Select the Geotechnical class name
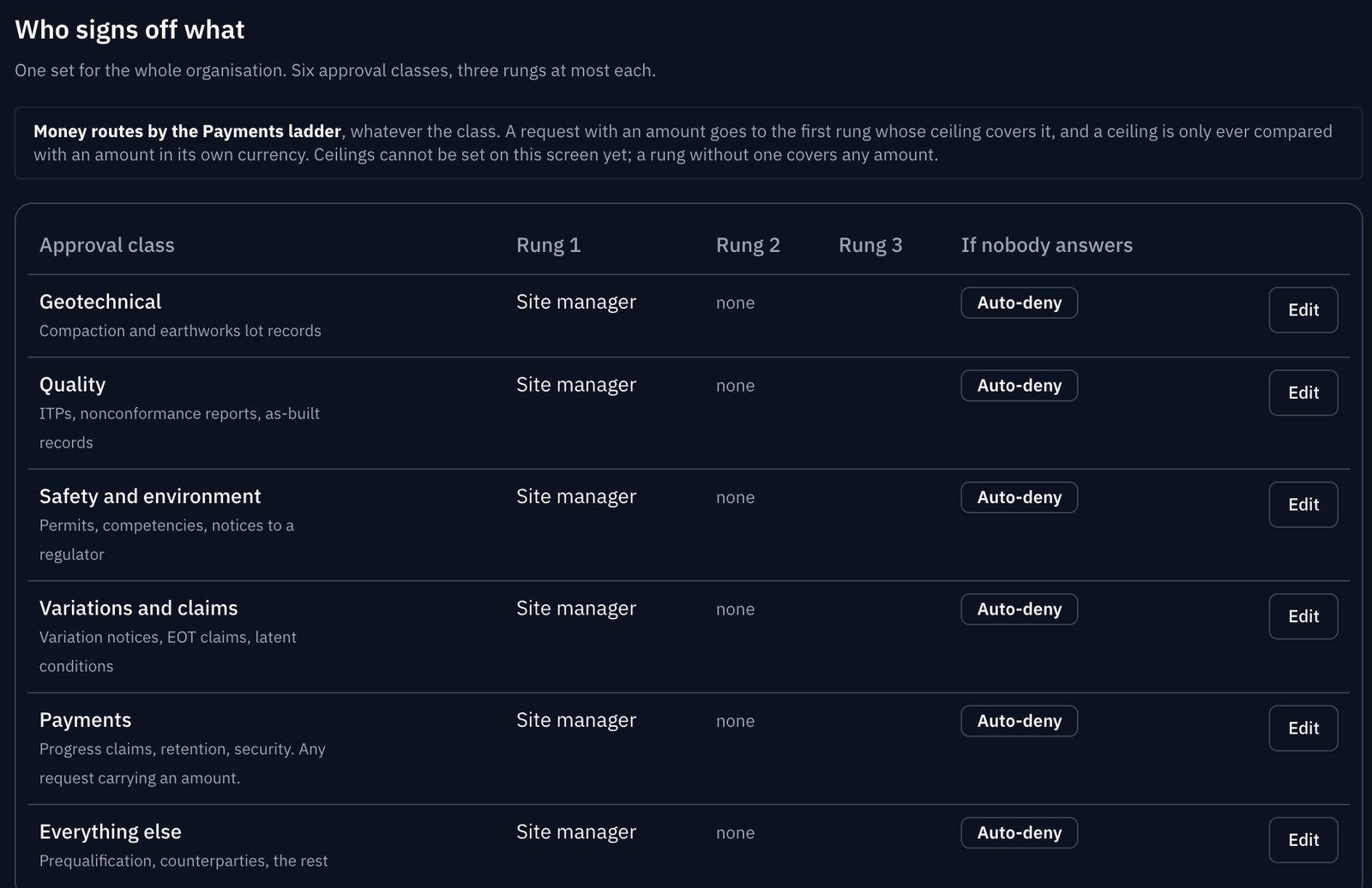The width and height of the screenshot is (1372, 888). coord(100,302)
